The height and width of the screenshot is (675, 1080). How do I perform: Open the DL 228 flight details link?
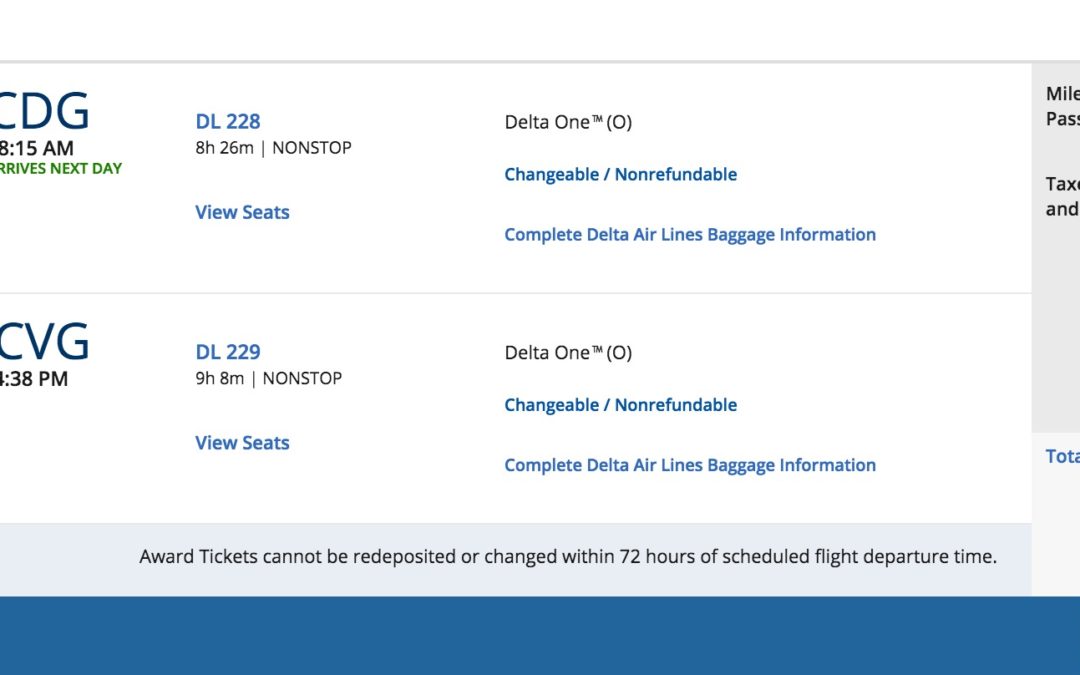pyautogui.click(x=228, y=122)
